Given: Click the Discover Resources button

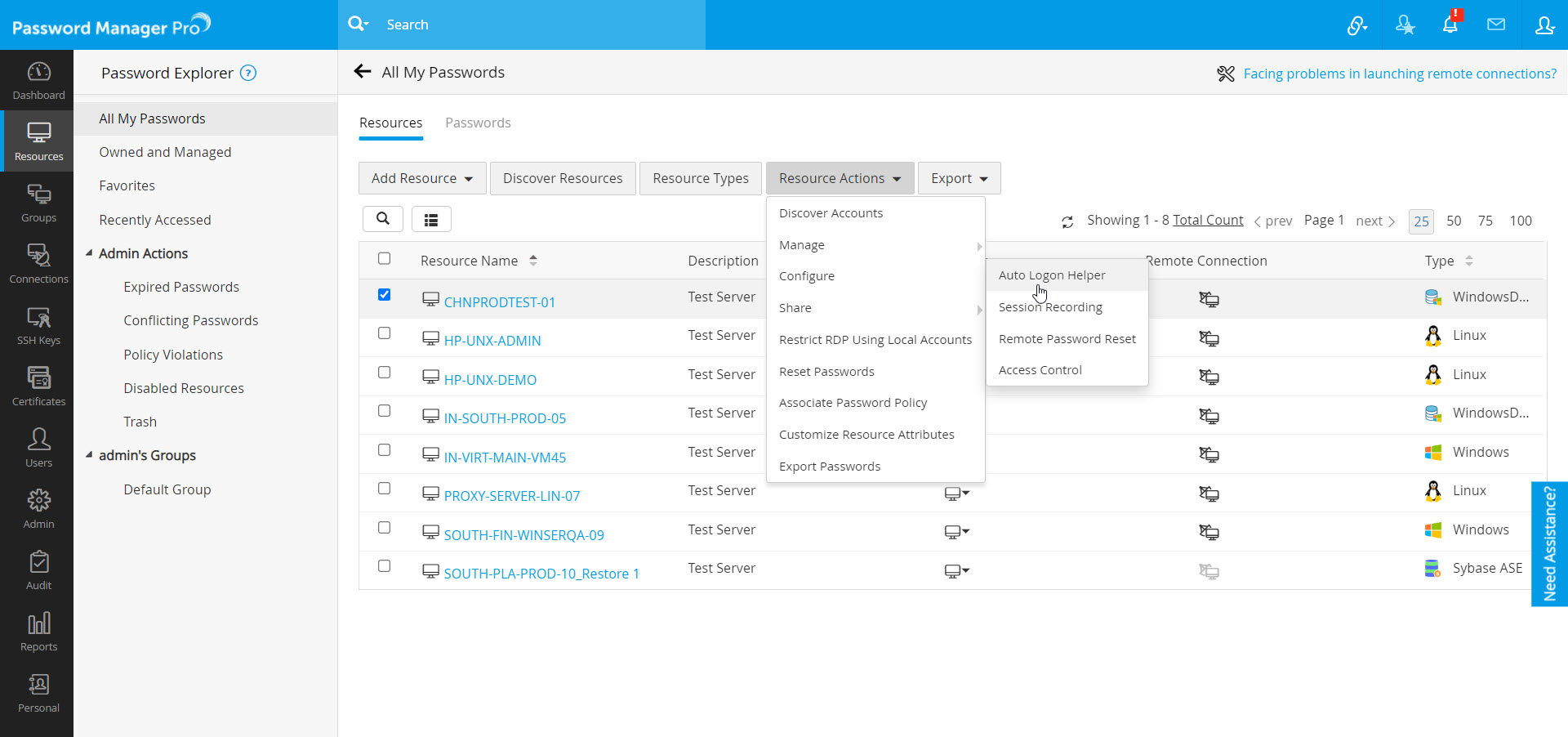Looking at the screenshot, I should coord(563,178).
